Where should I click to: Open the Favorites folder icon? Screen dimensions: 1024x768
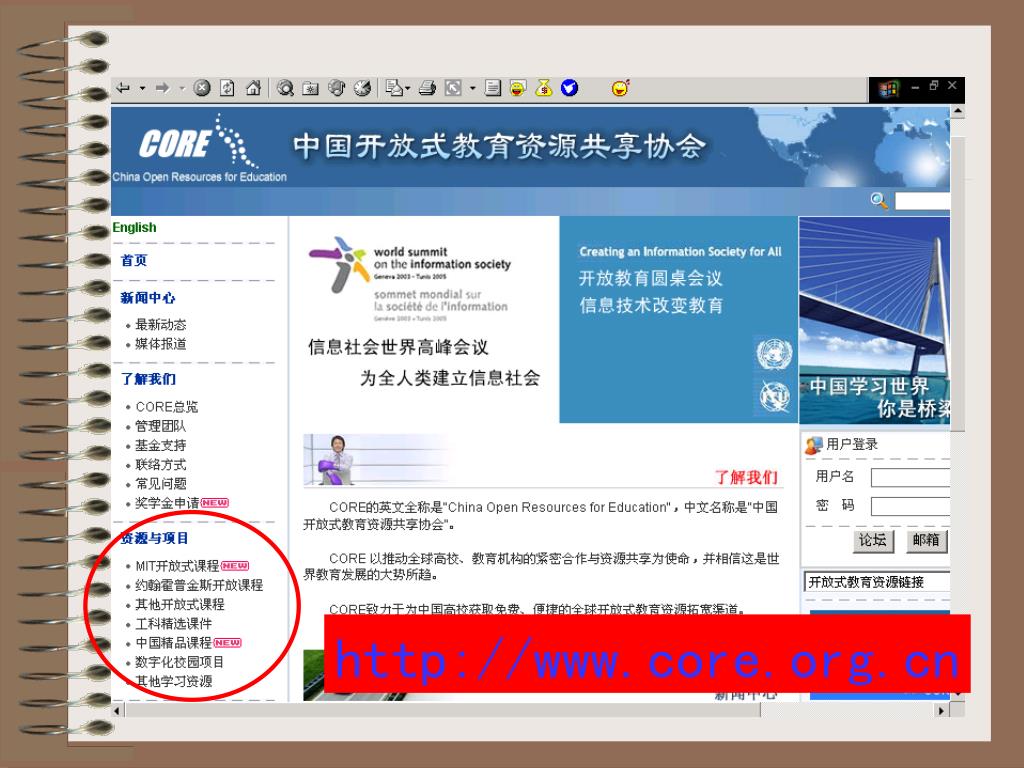pyautogui.click(x=311, y=88)
